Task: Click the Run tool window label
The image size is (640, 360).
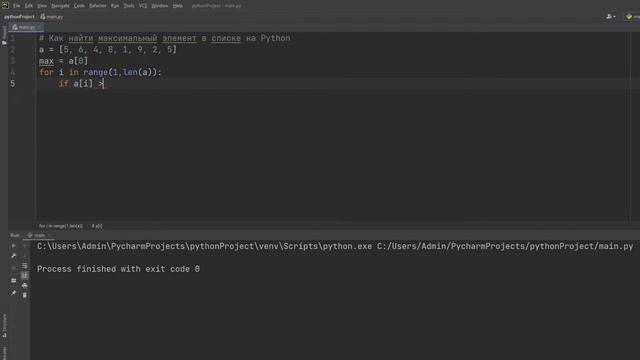Action: coord(15,236)
